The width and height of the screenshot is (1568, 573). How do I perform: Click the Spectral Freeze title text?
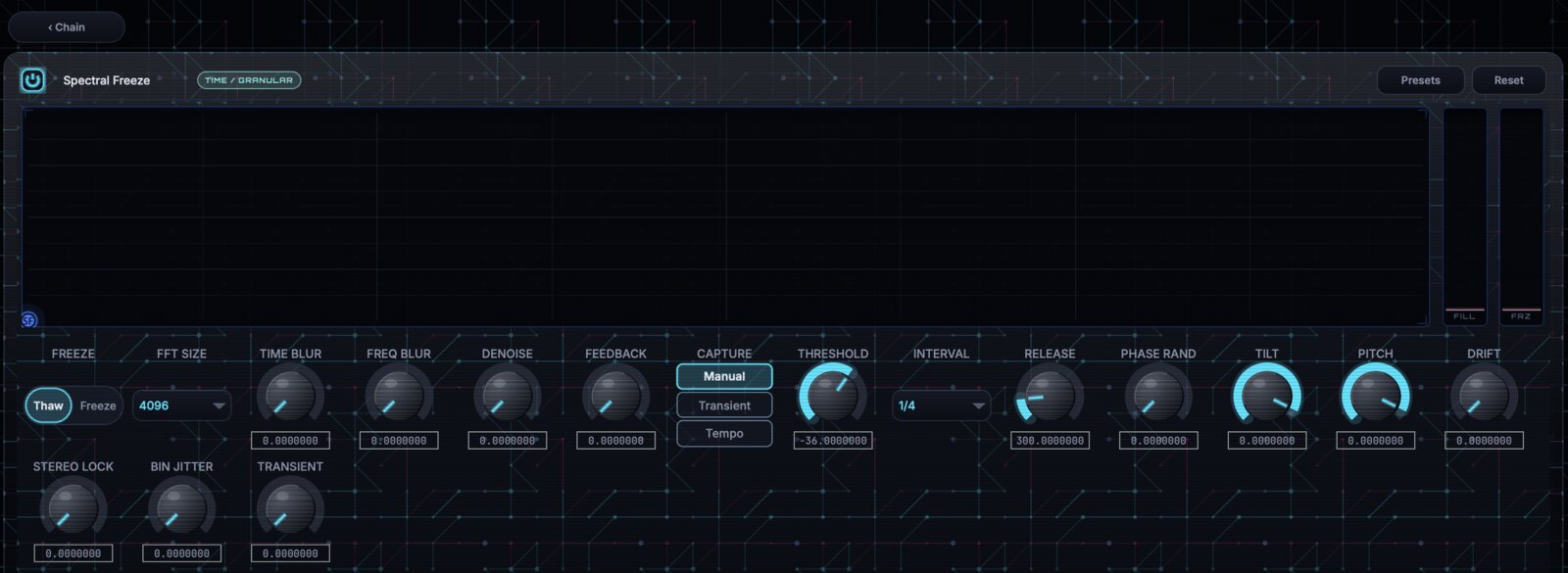[x=107, y=80]
